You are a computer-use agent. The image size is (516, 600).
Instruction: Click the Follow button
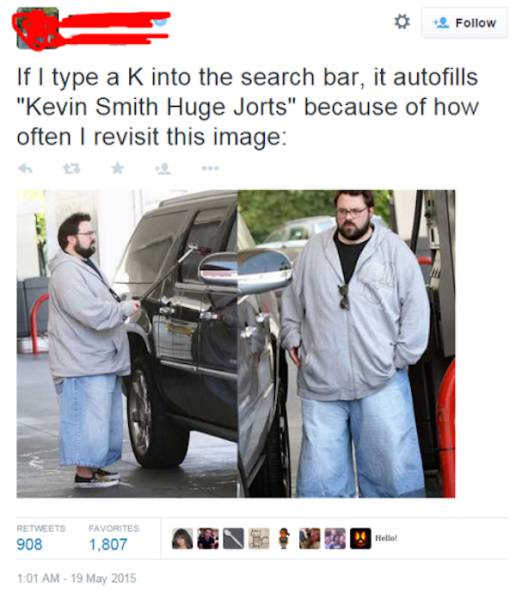click(465, 23)
